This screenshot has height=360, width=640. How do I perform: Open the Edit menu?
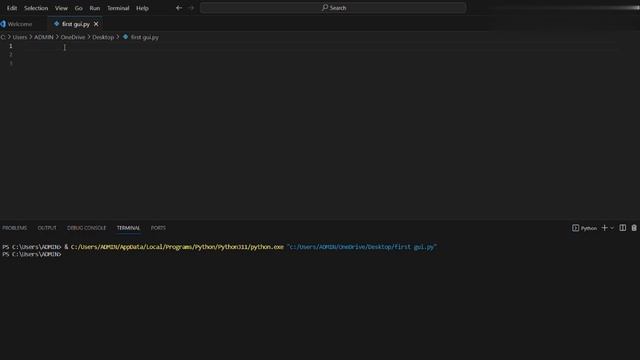12,8
